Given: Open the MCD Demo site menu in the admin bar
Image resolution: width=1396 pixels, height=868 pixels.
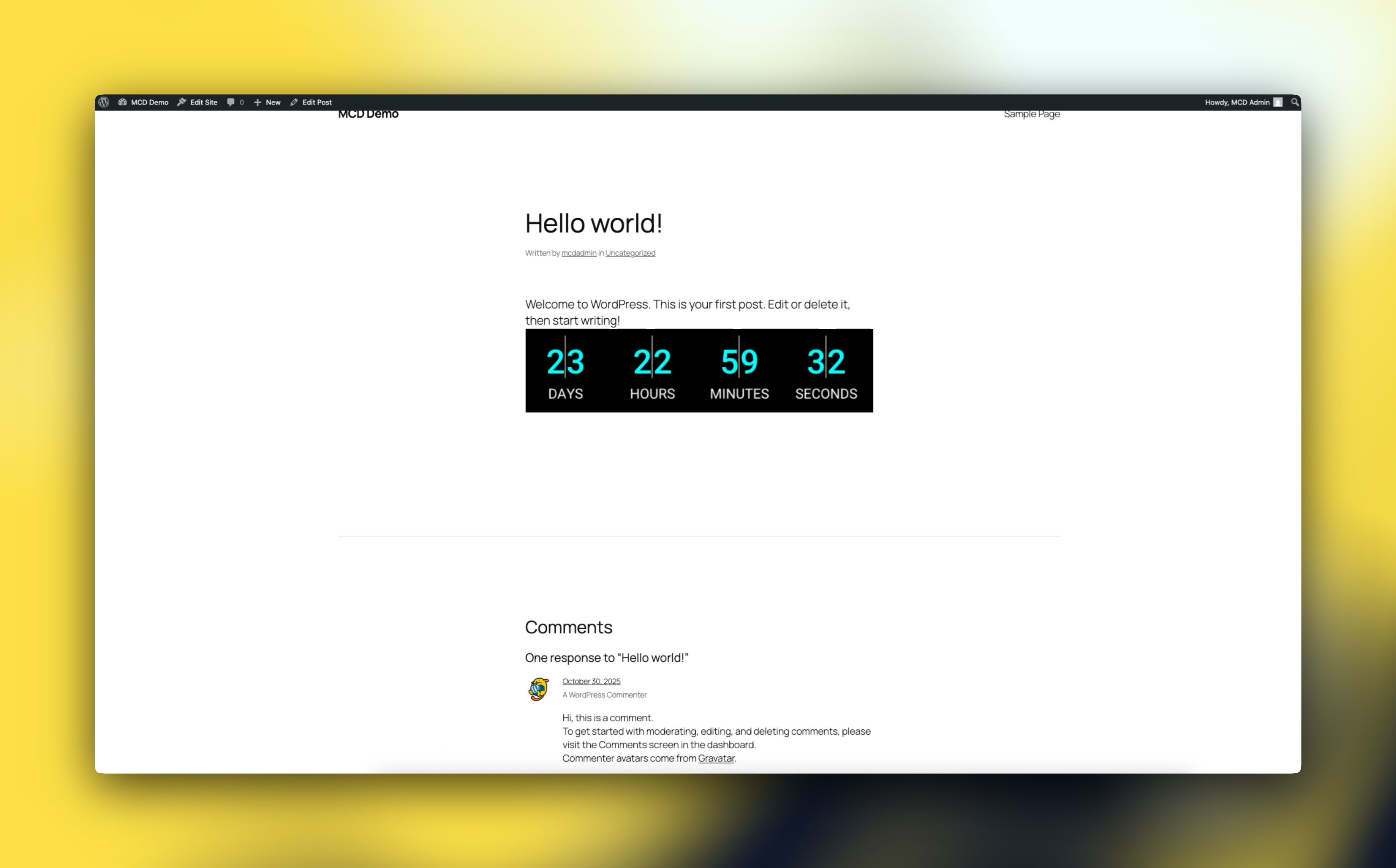Looking at the screenshot, I should point(149,102).
